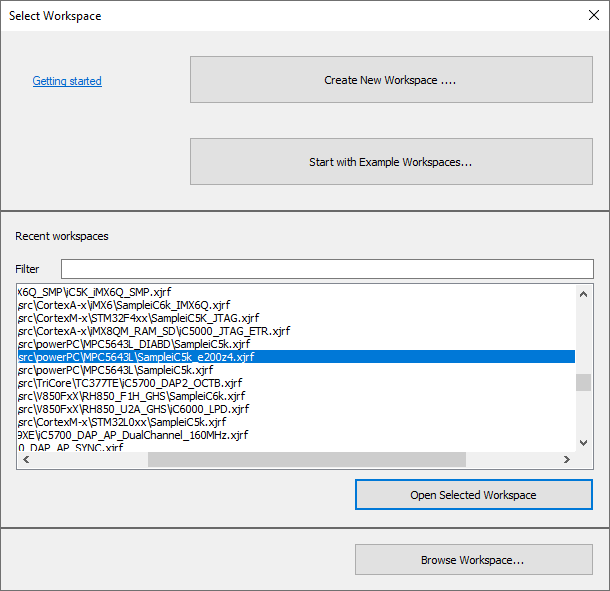This screenshot has width=610, height=591.
Task: Select the highlighted SampleiC5k_e200z4.xjrf workspace
Action: pos(137,357)
